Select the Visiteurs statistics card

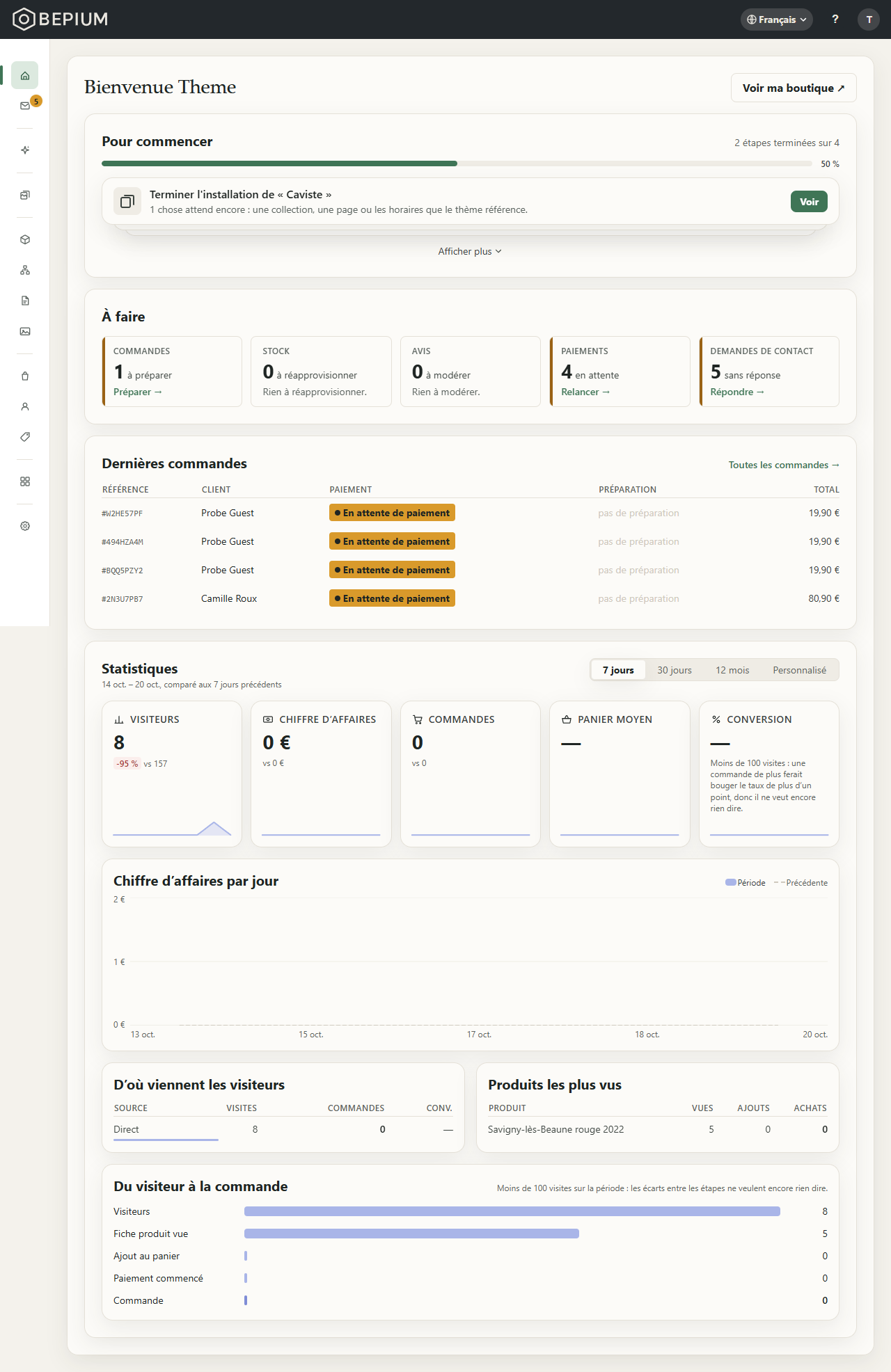[172, 774]
